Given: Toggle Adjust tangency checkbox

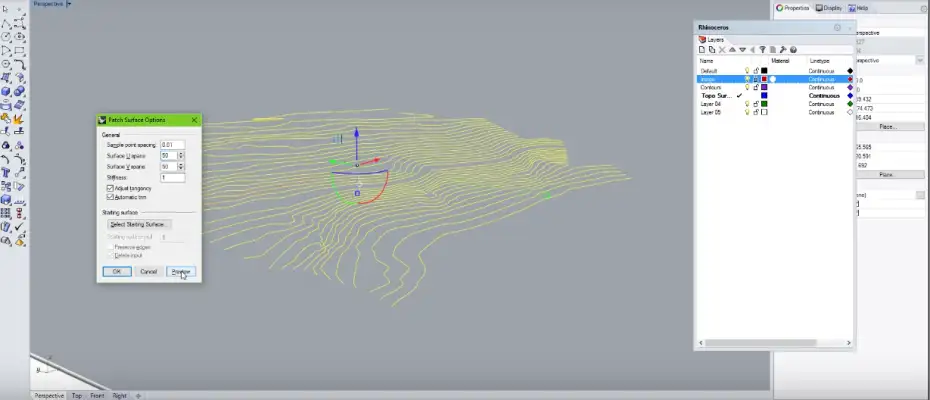Looking at the screenshot, I should [x=110, y=188].
